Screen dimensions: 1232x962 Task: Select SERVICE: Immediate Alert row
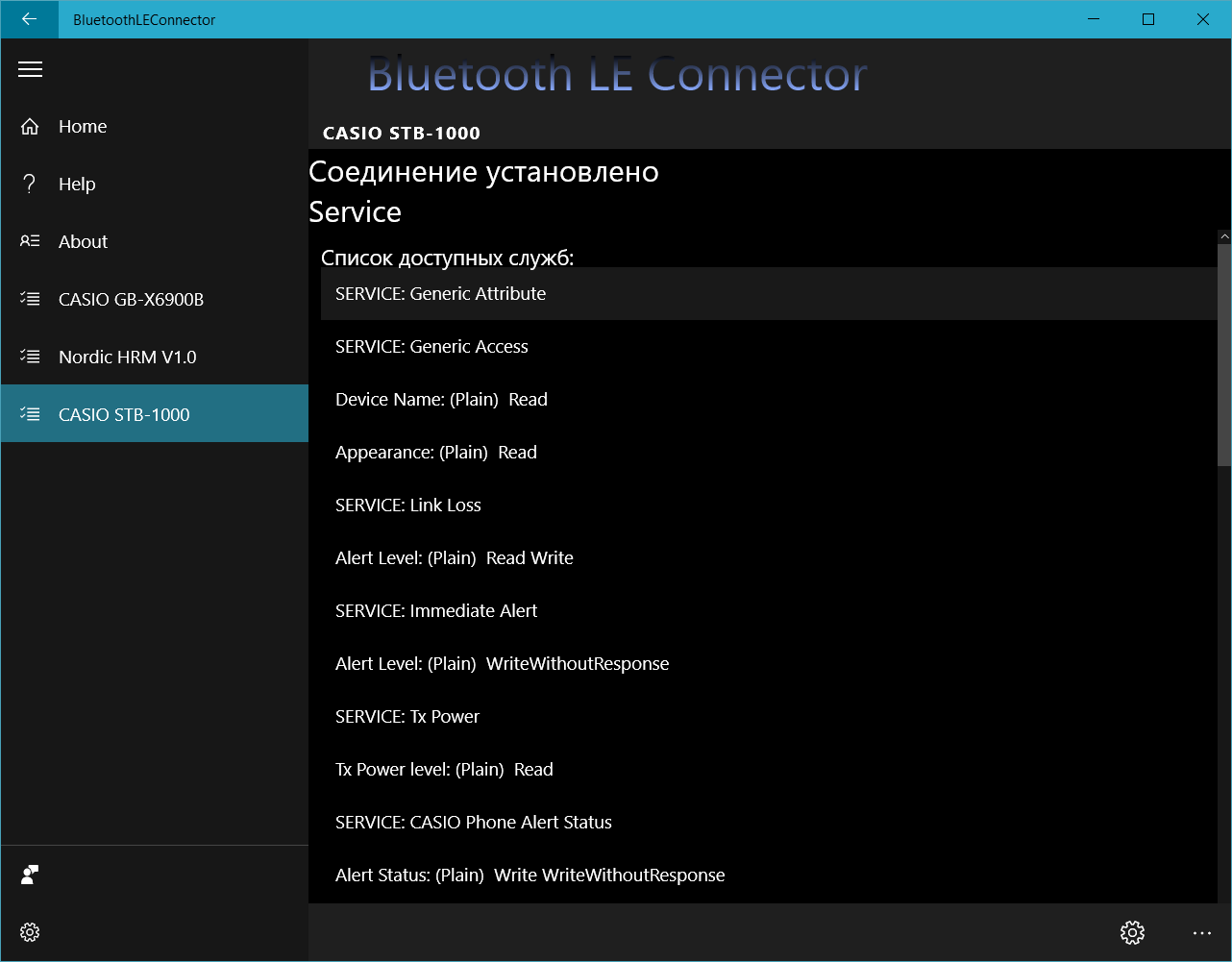coord(769,610)
